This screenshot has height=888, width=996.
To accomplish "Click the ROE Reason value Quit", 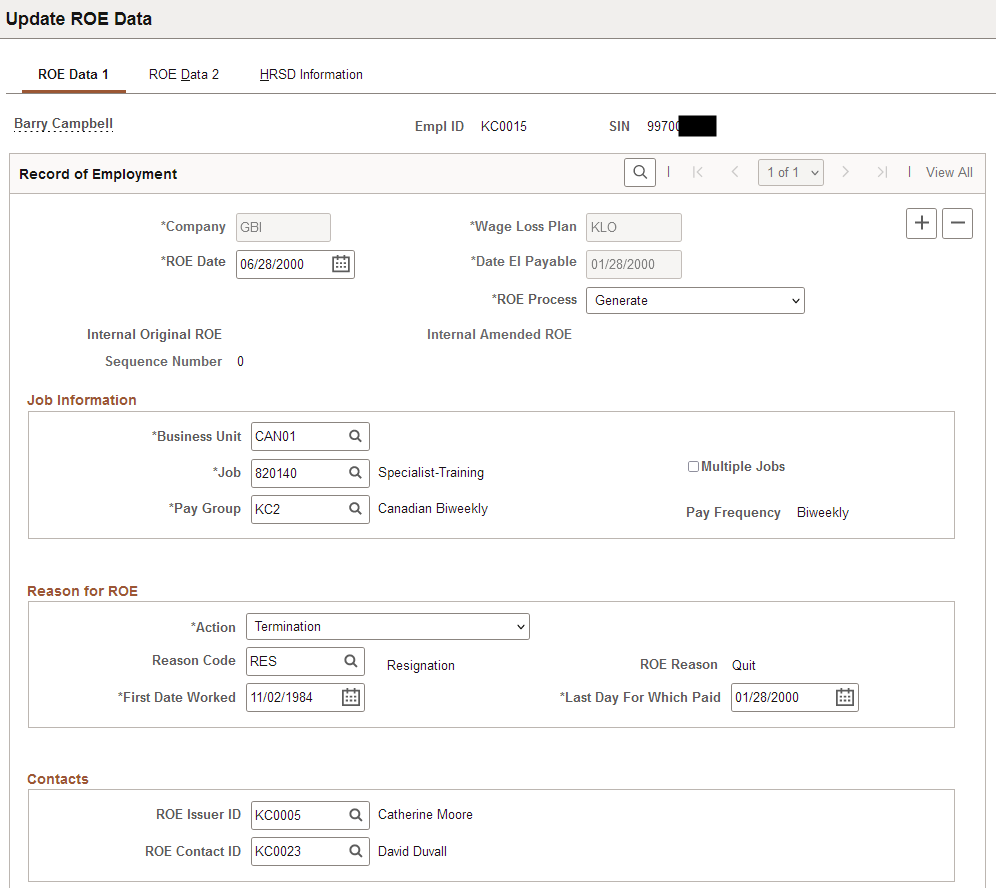I will [x=743, y=665].
